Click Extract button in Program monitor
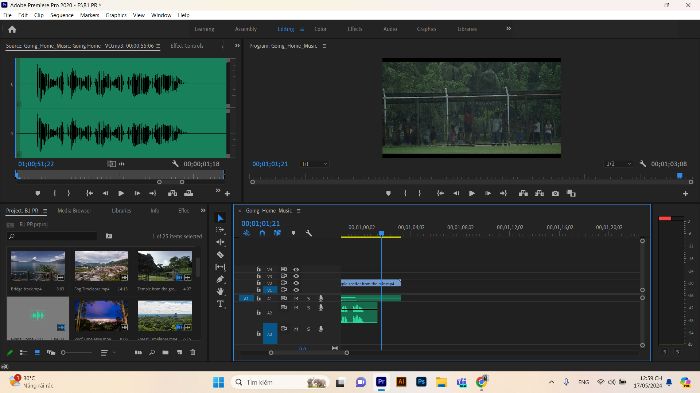 click(539, 193)
